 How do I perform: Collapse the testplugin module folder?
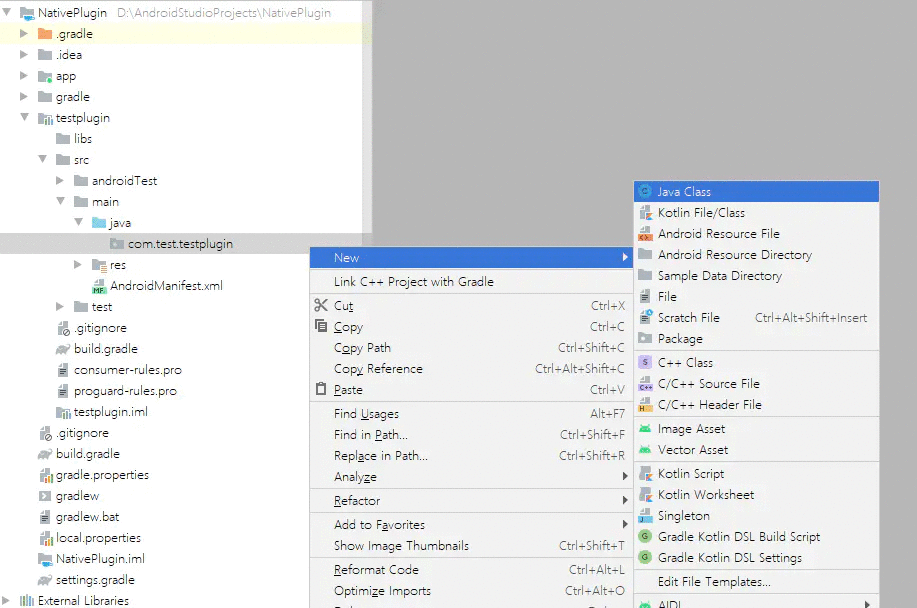25,118
